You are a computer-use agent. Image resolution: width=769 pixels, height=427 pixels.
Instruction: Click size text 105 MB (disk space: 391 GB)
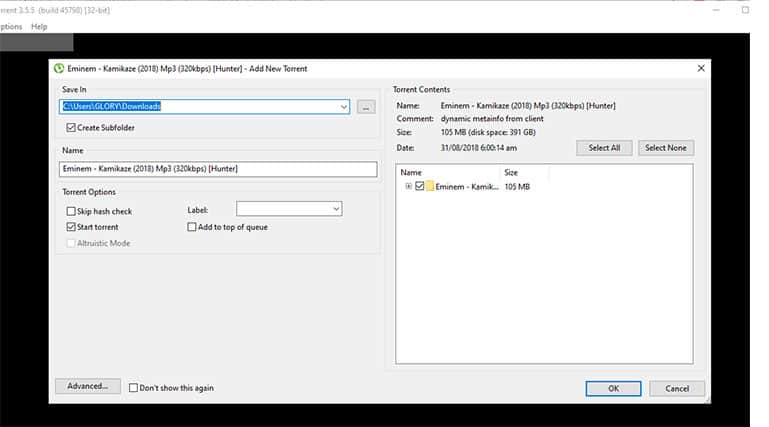coord(488,132)
